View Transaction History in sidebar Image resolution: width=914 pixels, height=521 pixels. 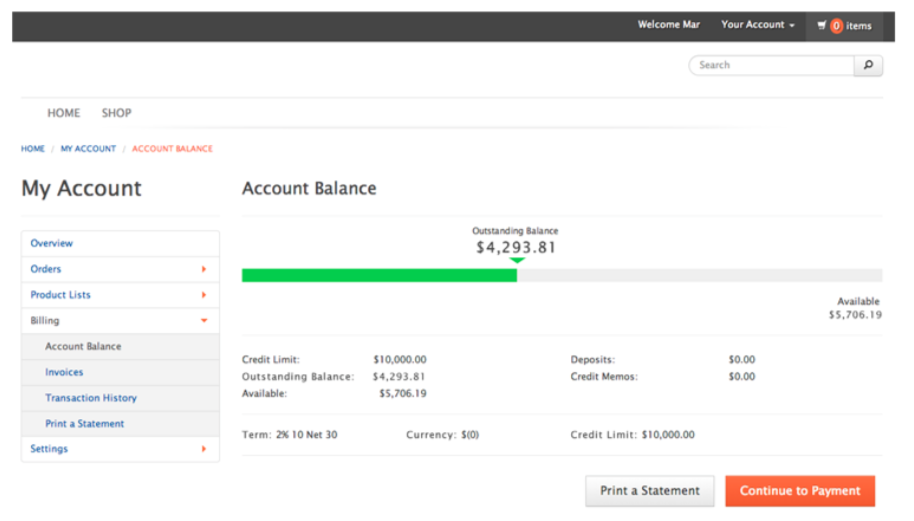pyautogui.click(x=91, y=398)
